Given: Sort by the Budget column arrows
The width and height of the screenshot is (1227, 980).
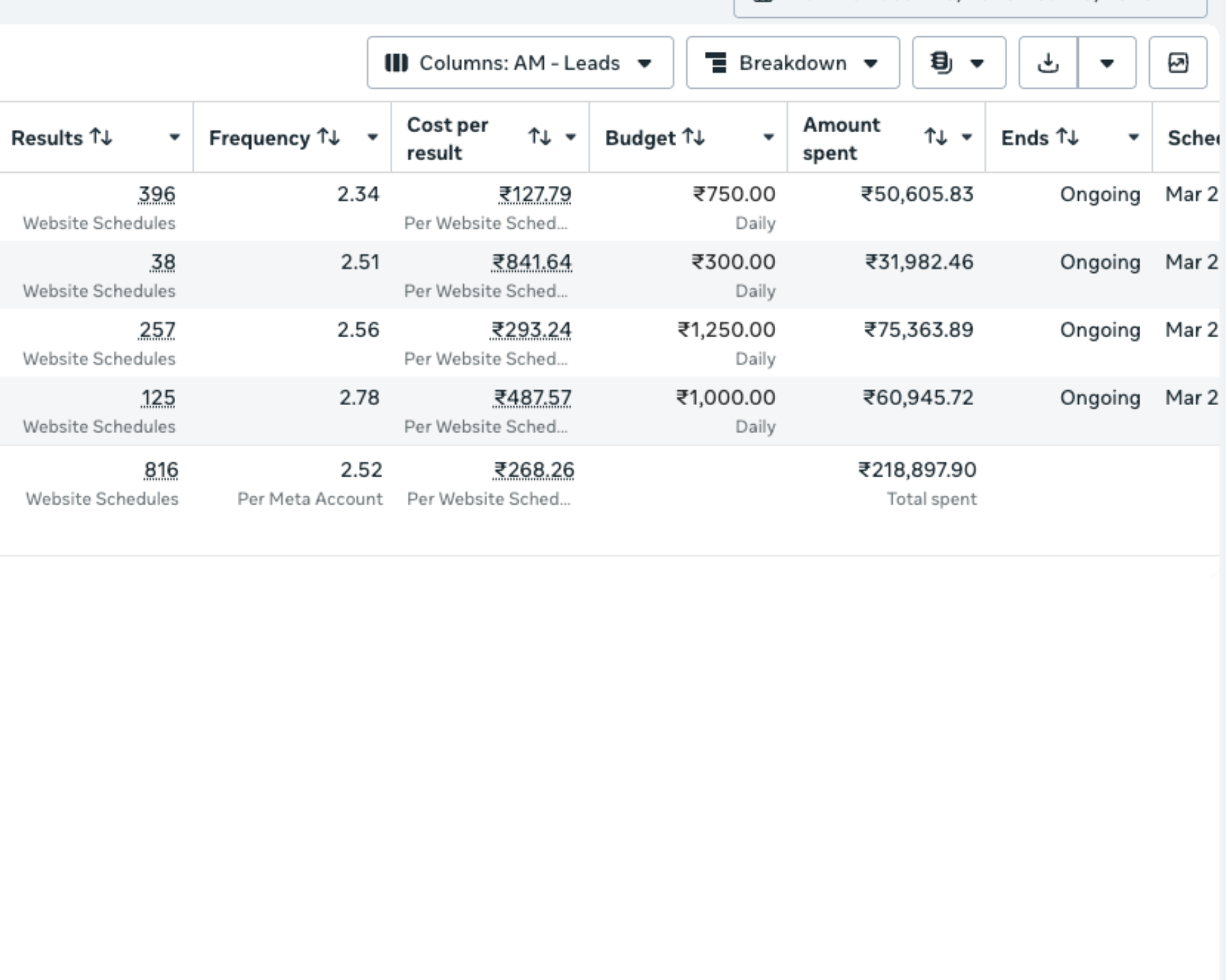Looking at the screenshot, I should [x=693, y=137].
